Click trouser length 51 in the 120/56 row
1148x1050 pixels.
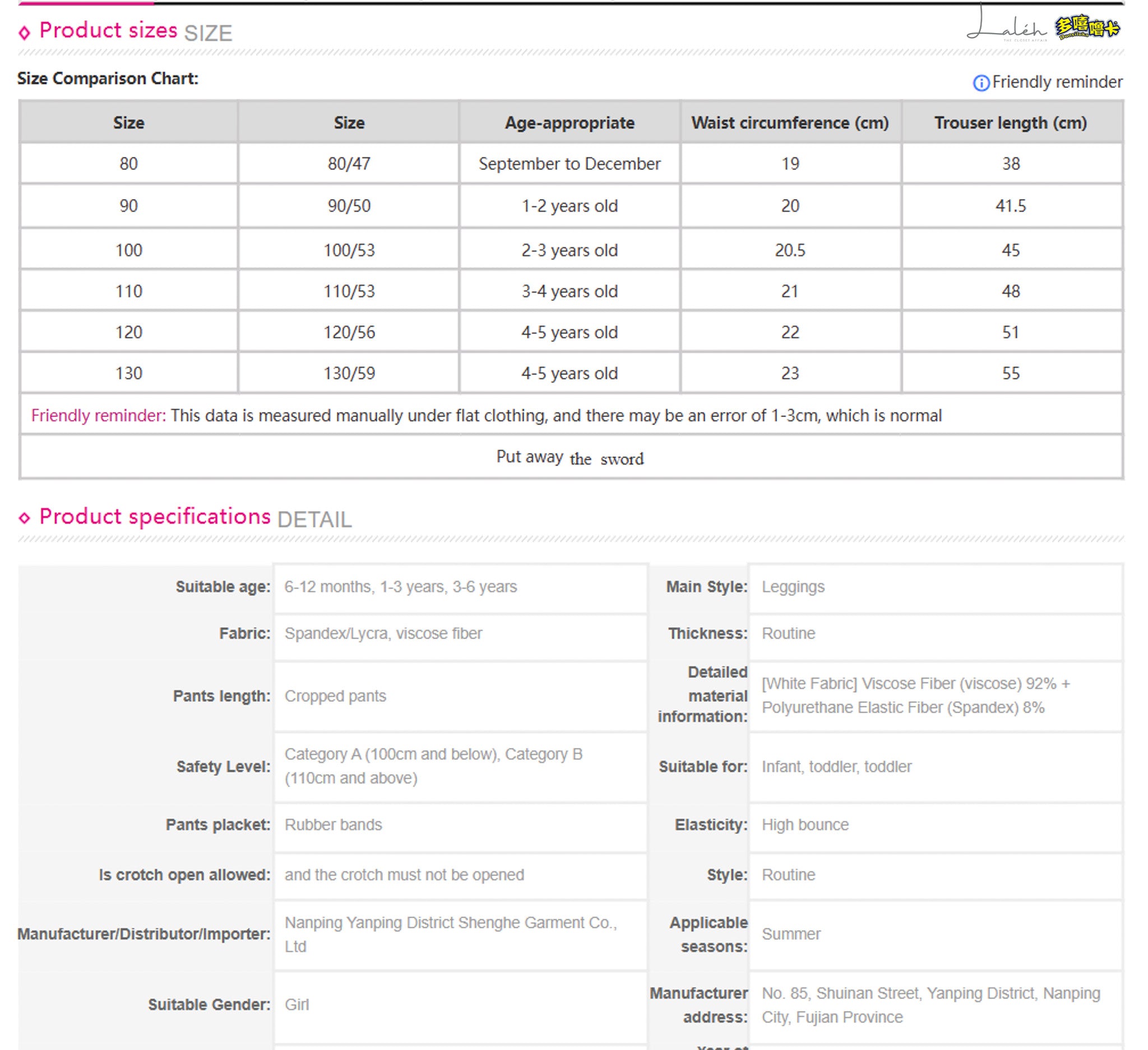coord(1011,332)
